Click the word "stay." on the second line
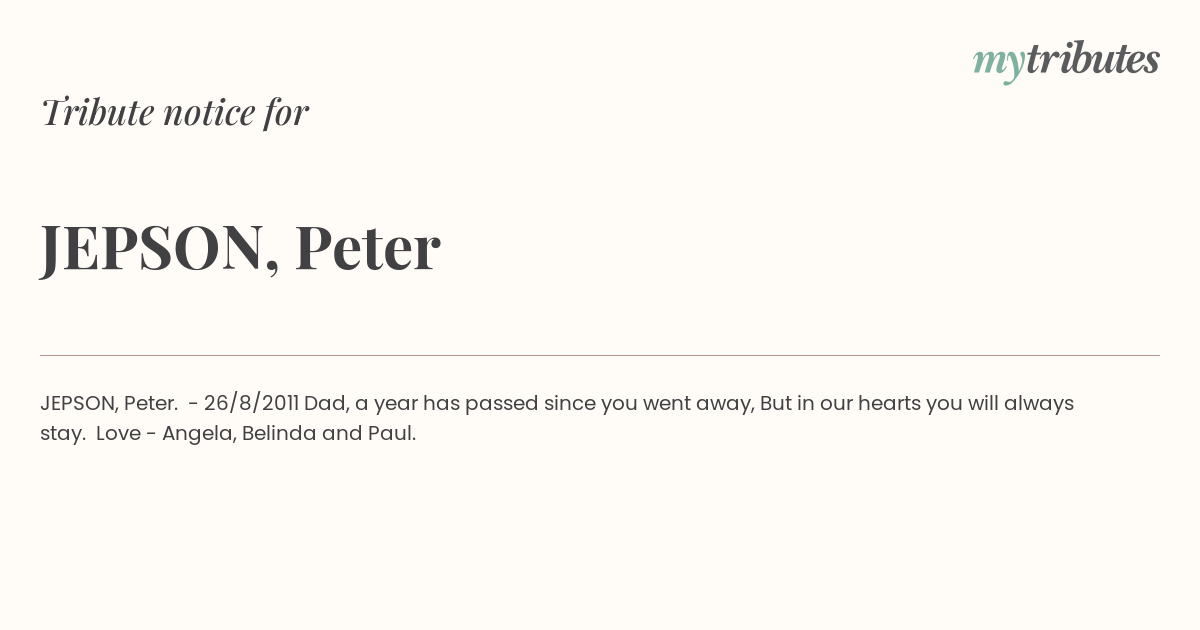This screenshot has height=630, width=1200. point(63,434)
